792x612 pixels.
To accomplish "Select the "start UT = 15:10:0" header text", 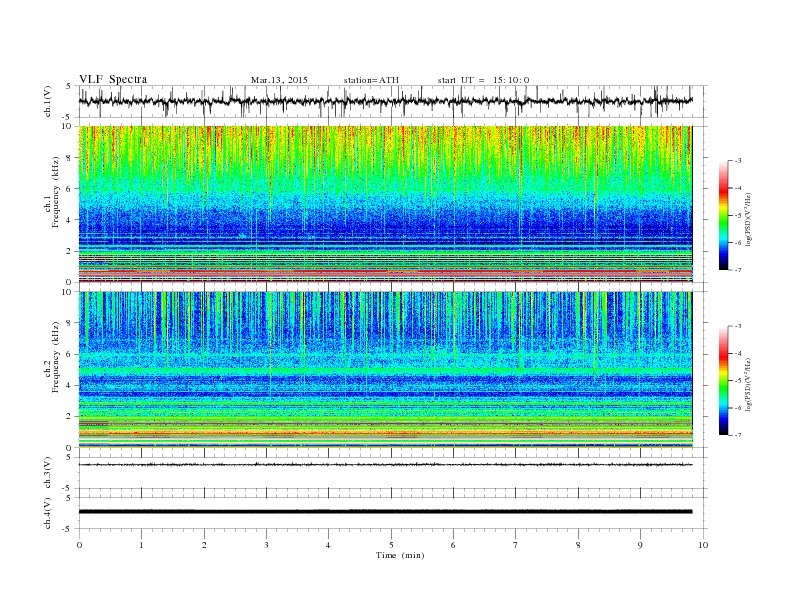I will 483,80.
